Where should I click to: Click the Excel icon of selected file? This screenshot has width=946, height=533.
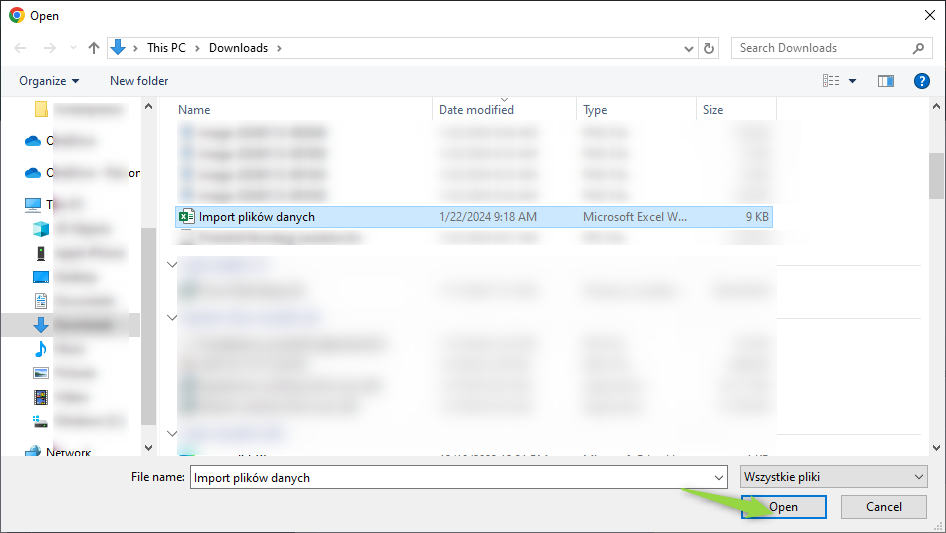click(186, 216)
